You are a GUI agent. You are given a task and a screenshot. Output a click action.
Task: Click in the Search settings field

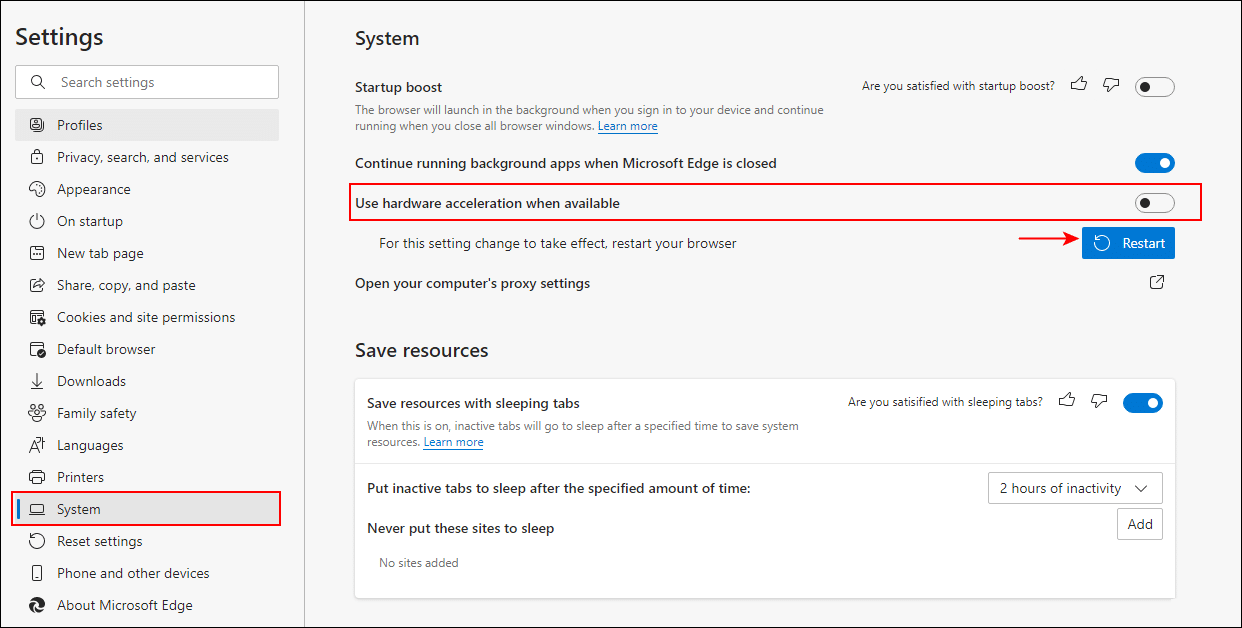[x=147, y=82]
